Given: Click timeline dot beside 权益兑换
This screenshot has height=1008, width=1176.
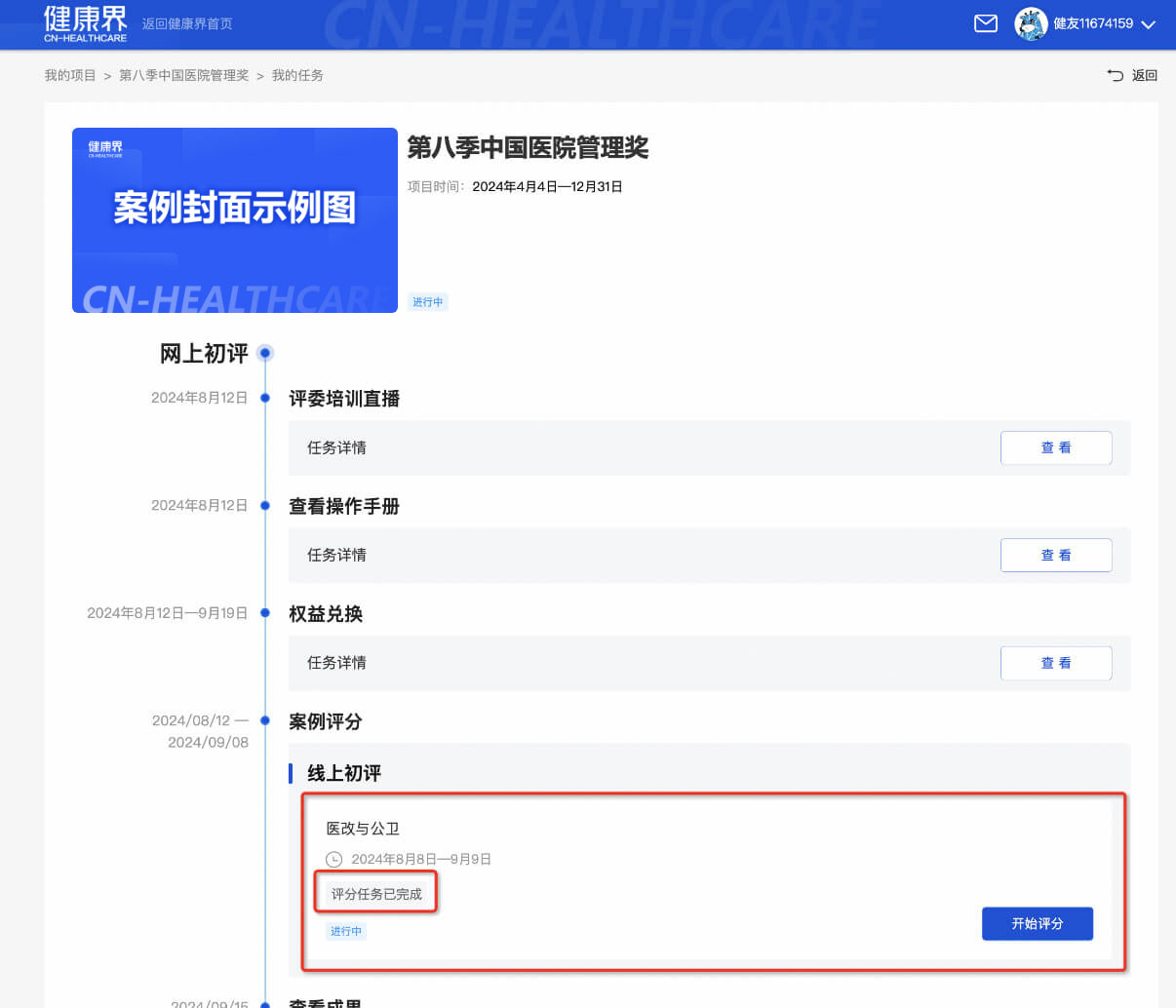Looking at the screenshot, I should coord(265,613).
